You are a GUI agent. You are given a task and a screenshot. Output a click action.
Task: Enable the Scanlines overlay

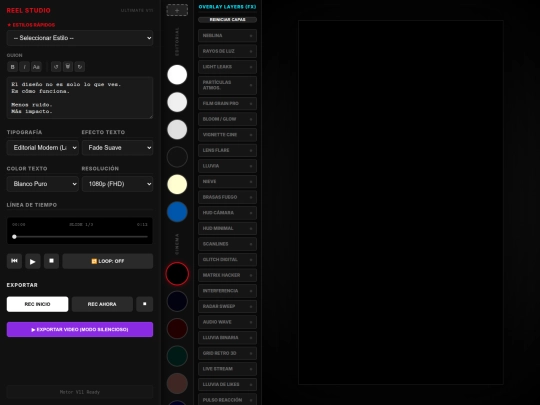pos(227,244)
